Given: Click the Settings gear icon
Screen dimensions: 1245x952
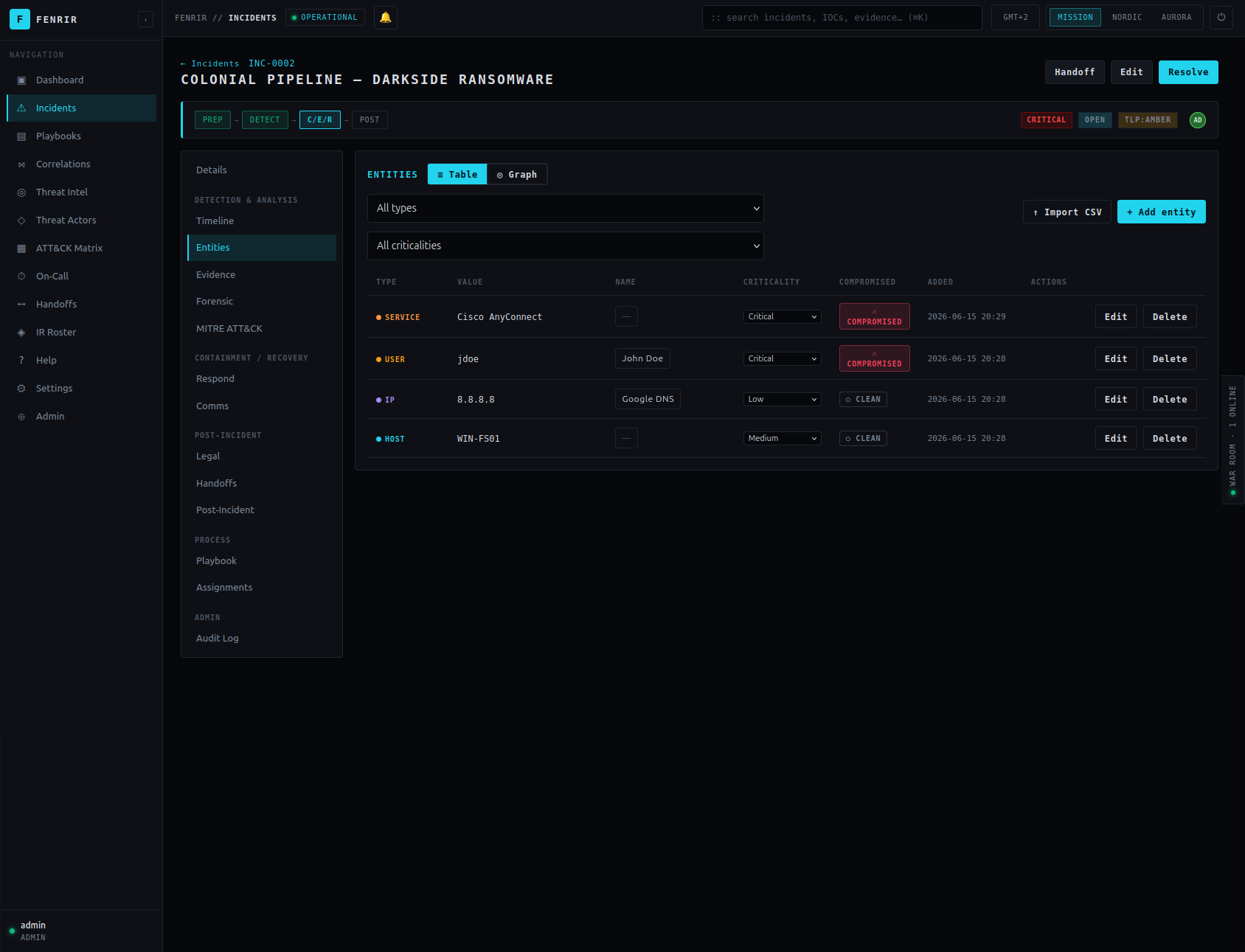Looking at the screenshot, I should 21,389.
